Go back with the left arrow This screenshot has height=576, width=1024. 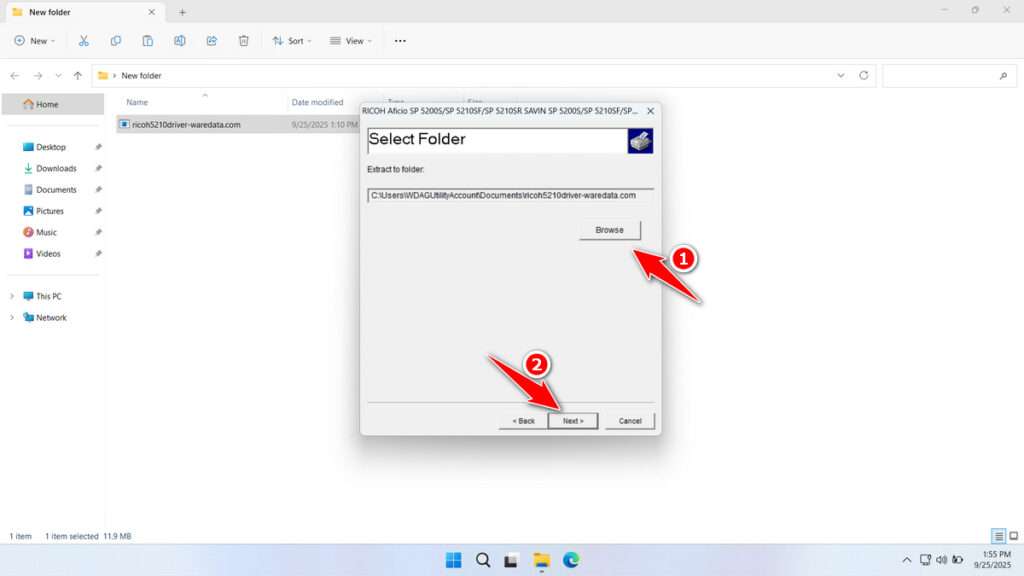pos(14,76)
